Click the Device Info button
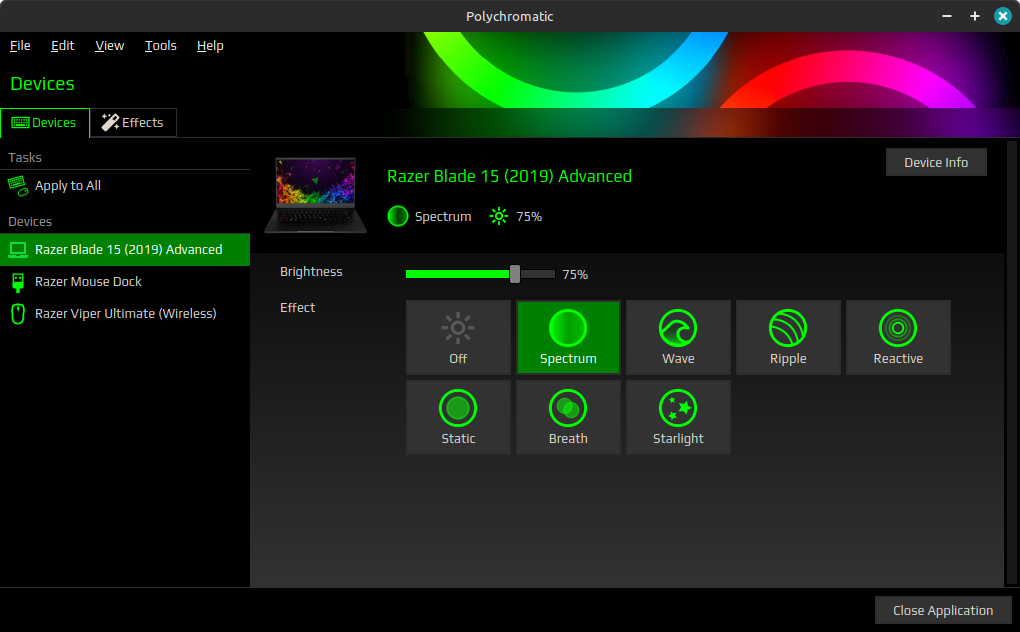The width and height of the screenshot is (1020, 632). coord(936,163)
